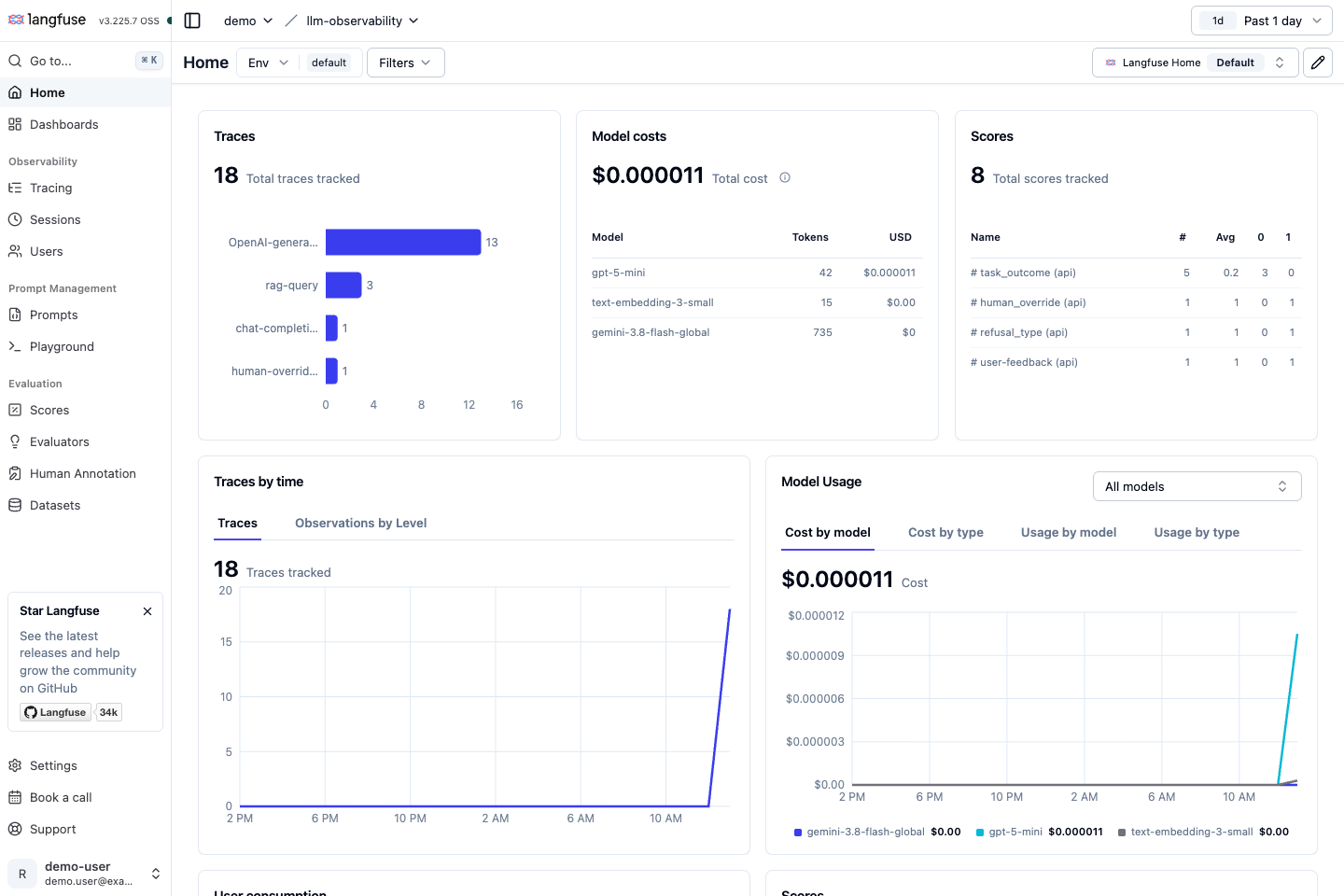Select the Usage by type tab
1344x896 pixels.
[1197, 533]
